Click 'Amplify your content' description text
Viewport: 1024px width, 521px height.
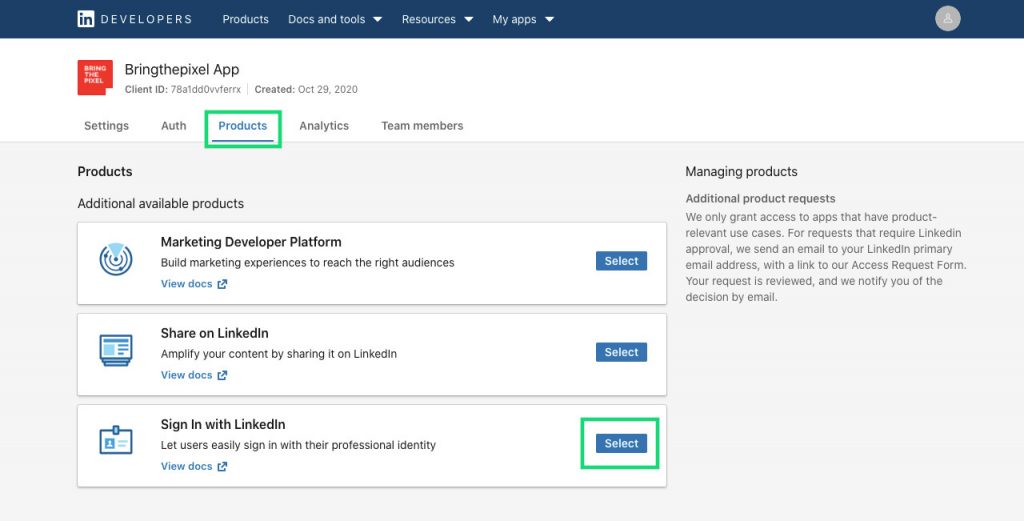[279, 355]
